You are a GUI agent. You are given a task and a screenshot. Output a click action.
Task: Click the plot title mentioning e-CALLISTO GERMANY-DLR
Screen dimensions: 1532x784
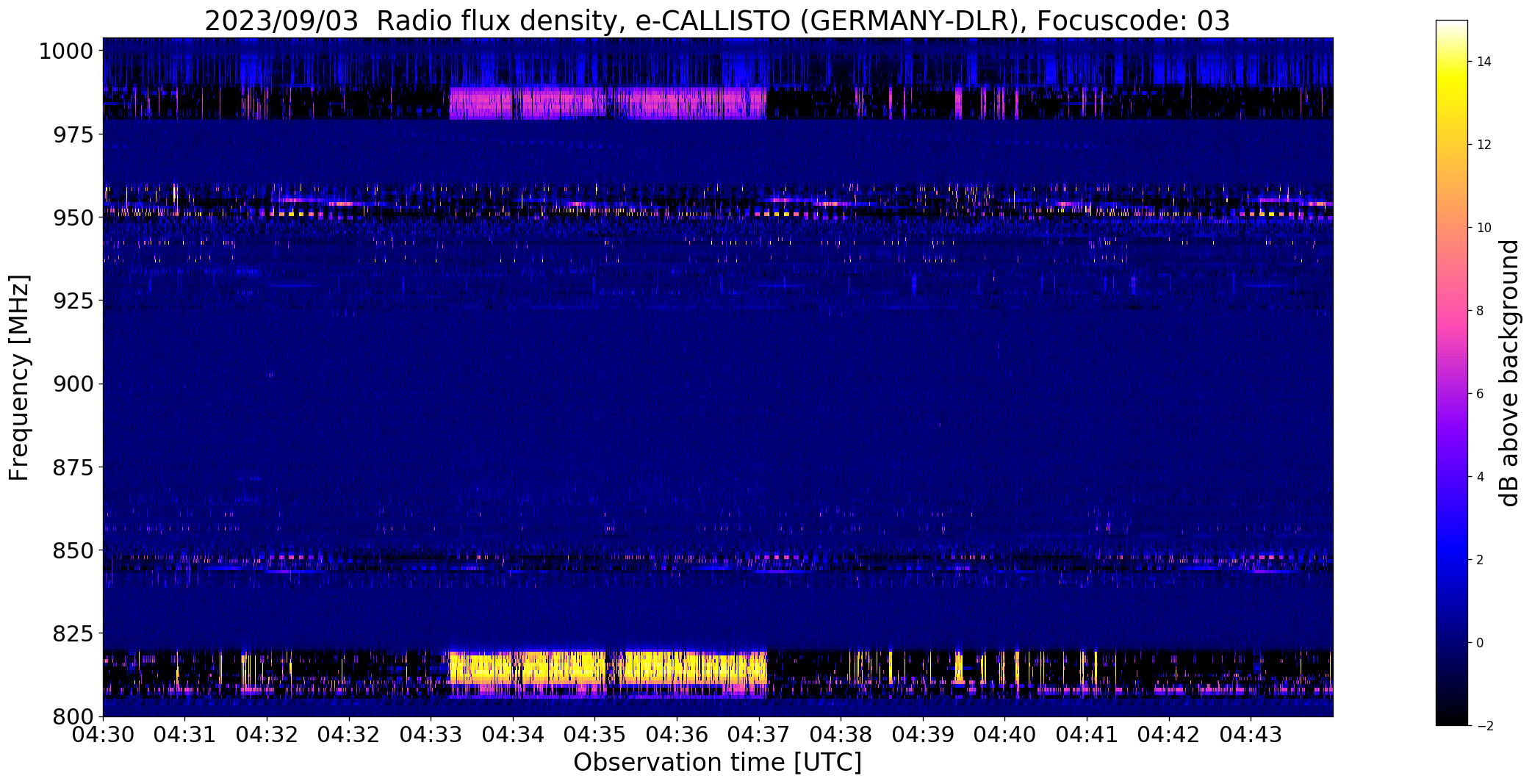click(717, 21)
